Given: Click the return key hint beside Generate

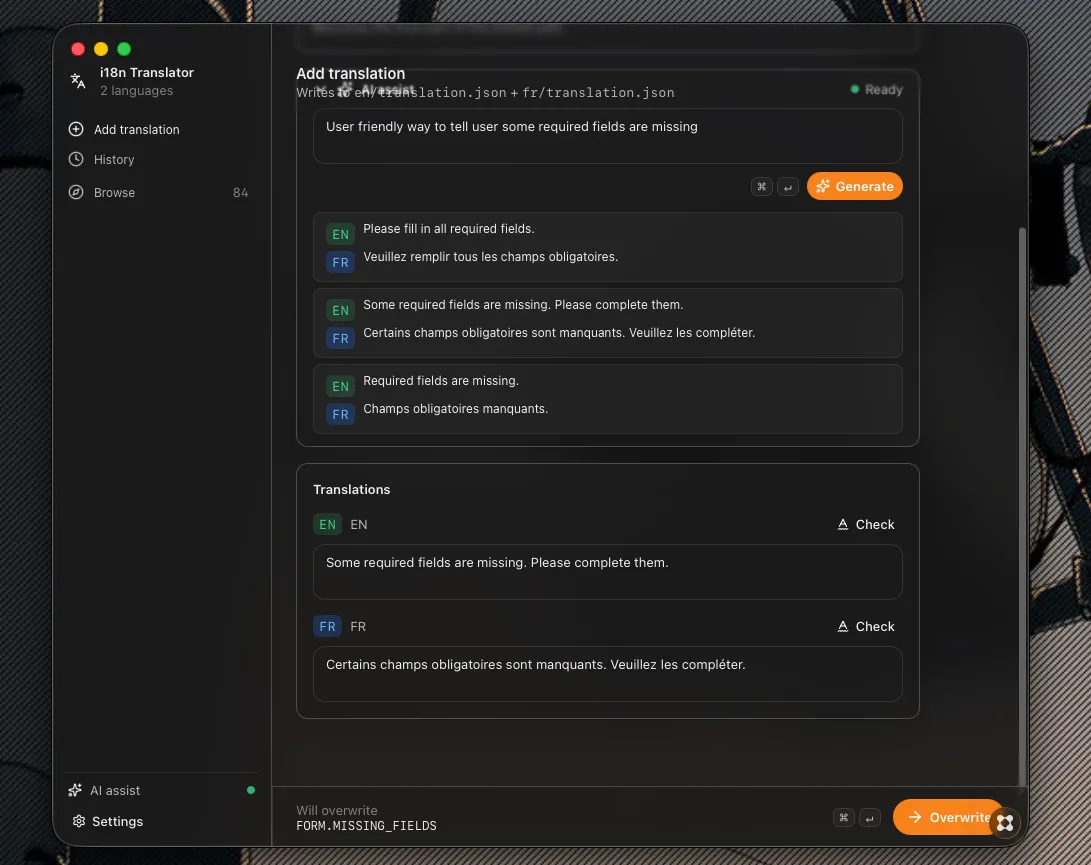Looking at the screenshot, I should [x=788, y=187].
